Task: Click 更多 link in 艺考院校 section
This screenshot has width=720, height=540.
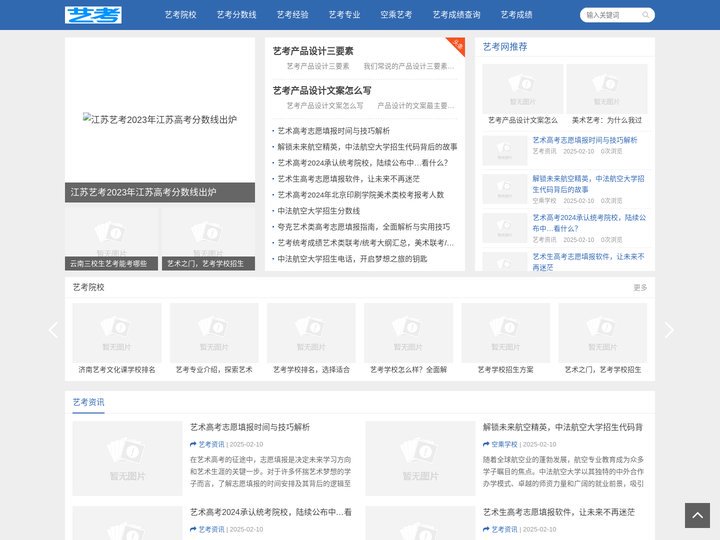Action: [640, 287]
